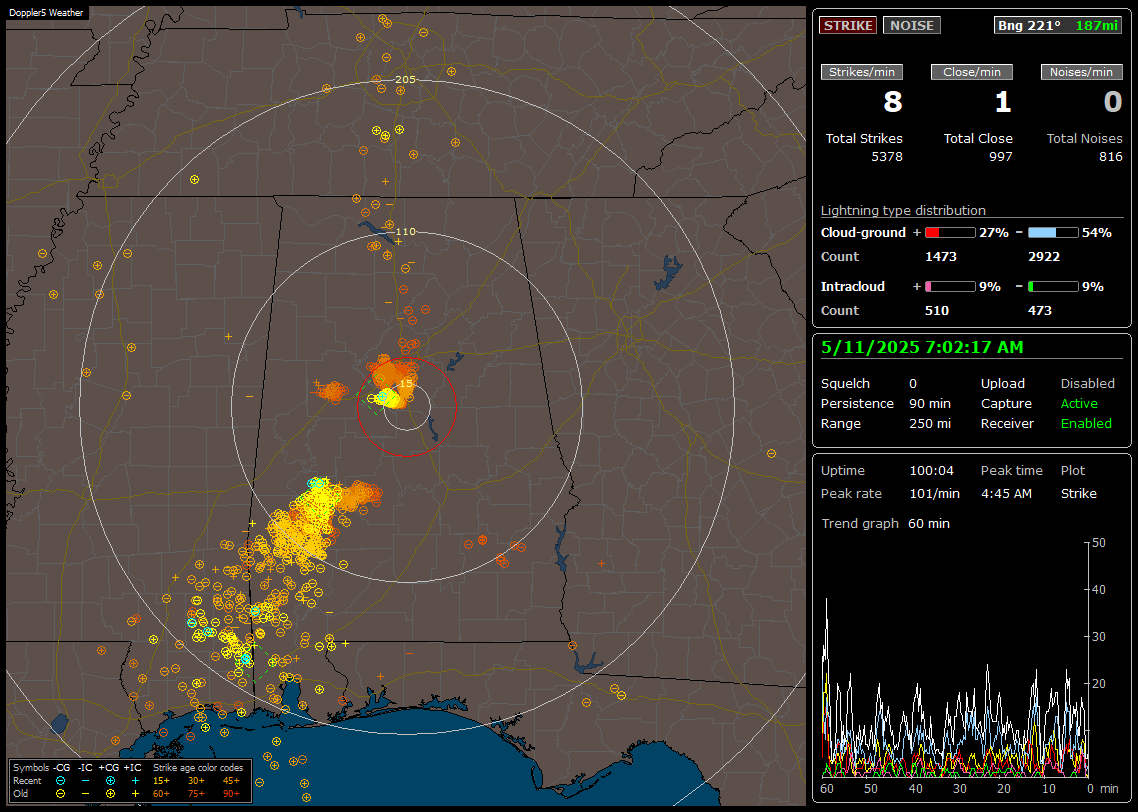
Task: Click the strikes per minute value 8
Action: 893,102
